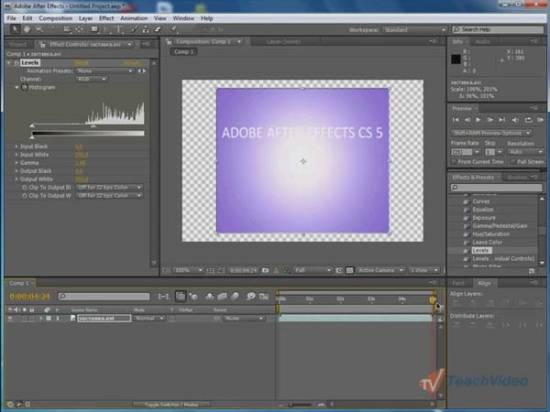Viewport: 550px width, 412px height.
Task: Click the timeline layer search field
Action: click(x=104, y=297)
